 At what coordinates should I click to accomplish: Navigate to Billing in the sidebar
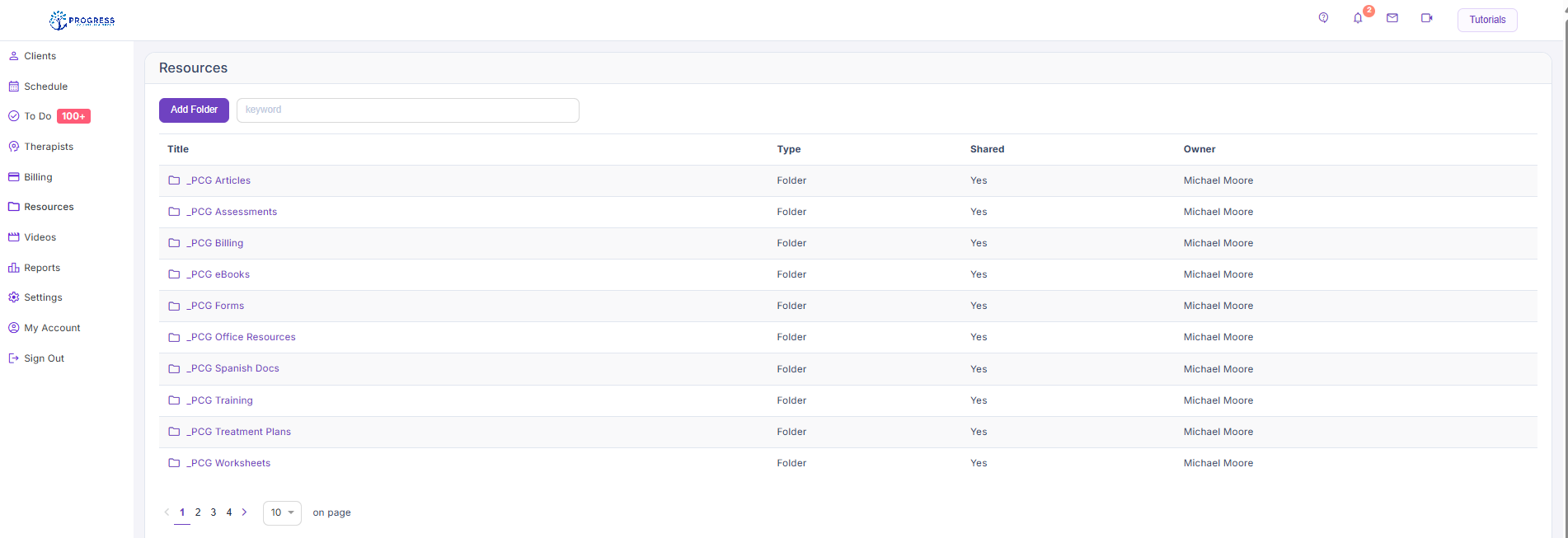[38, 177]
